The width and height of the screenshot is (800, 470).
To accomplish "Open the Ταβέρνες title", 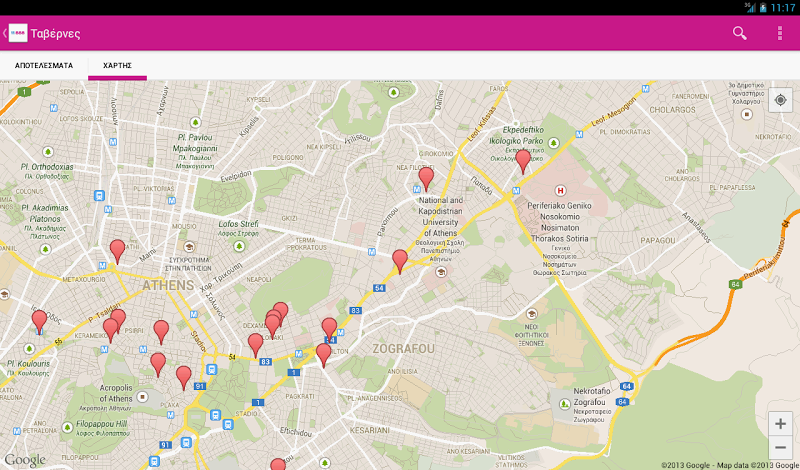I will click(x=55, y=34).
